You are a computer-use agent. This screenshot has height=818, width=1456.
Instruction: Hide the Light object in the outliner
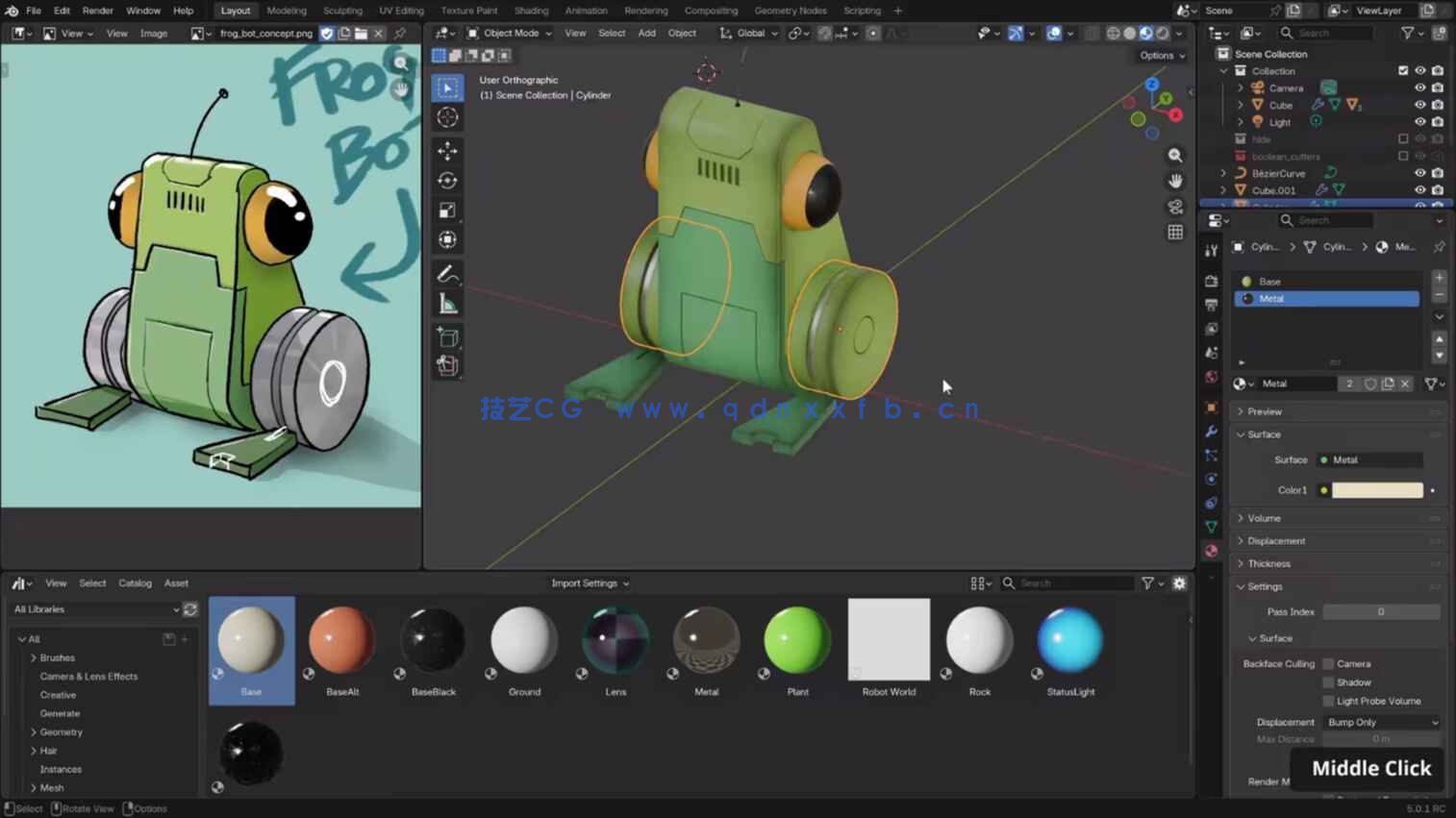tap(1420, 122)
